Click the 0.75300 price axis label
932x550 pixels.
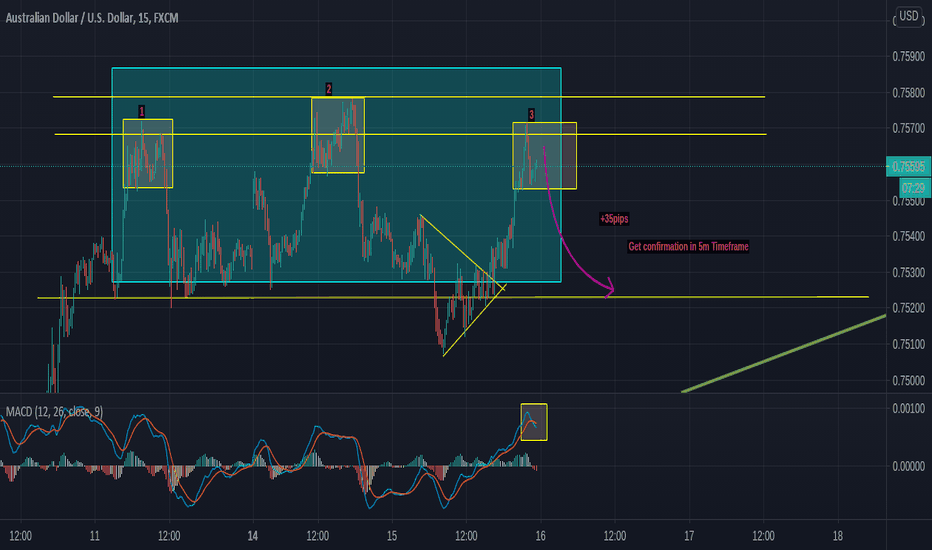pyautogui.click(x=908, y=272)
